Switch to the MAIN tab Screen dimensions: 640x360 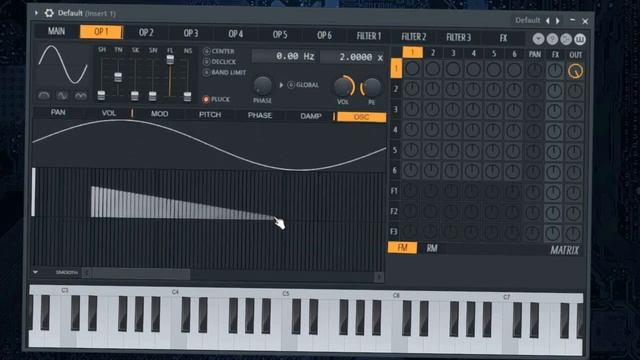click(56, 31)
